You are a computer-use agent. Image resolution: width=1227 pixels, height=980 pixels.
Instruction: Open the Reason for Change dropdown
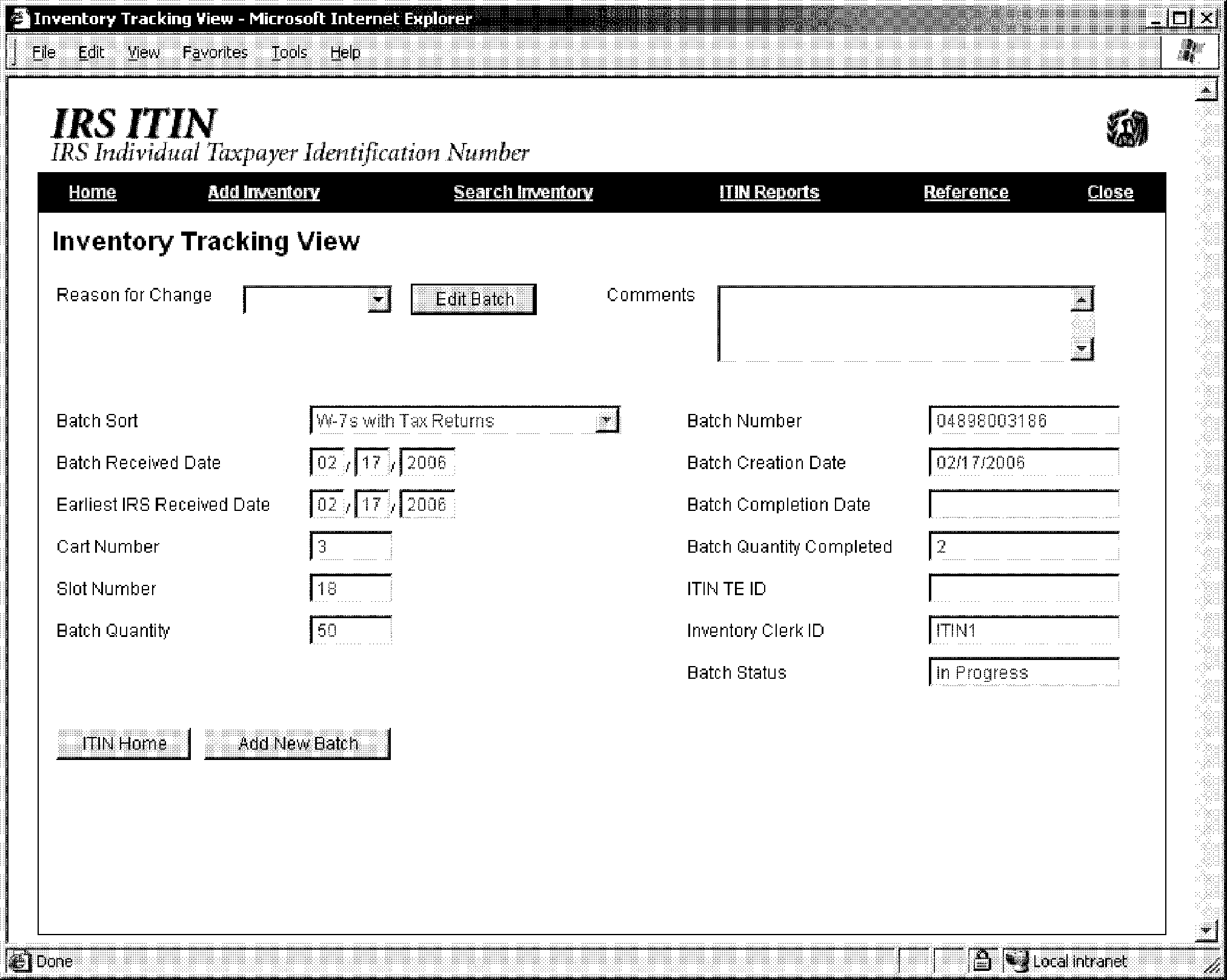379,299
